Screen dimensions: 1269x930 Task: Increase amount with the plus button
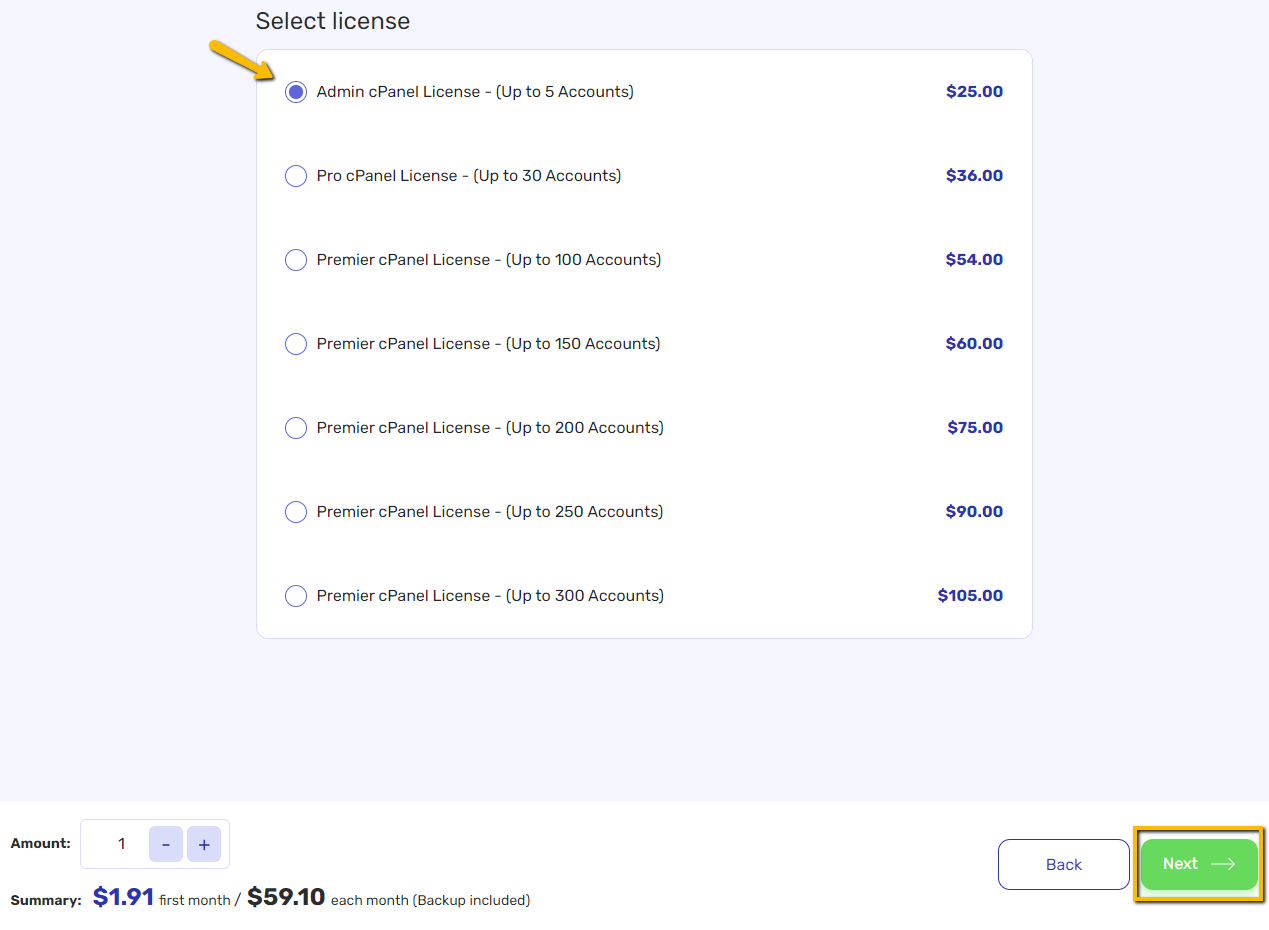click(x=204, y=844)
